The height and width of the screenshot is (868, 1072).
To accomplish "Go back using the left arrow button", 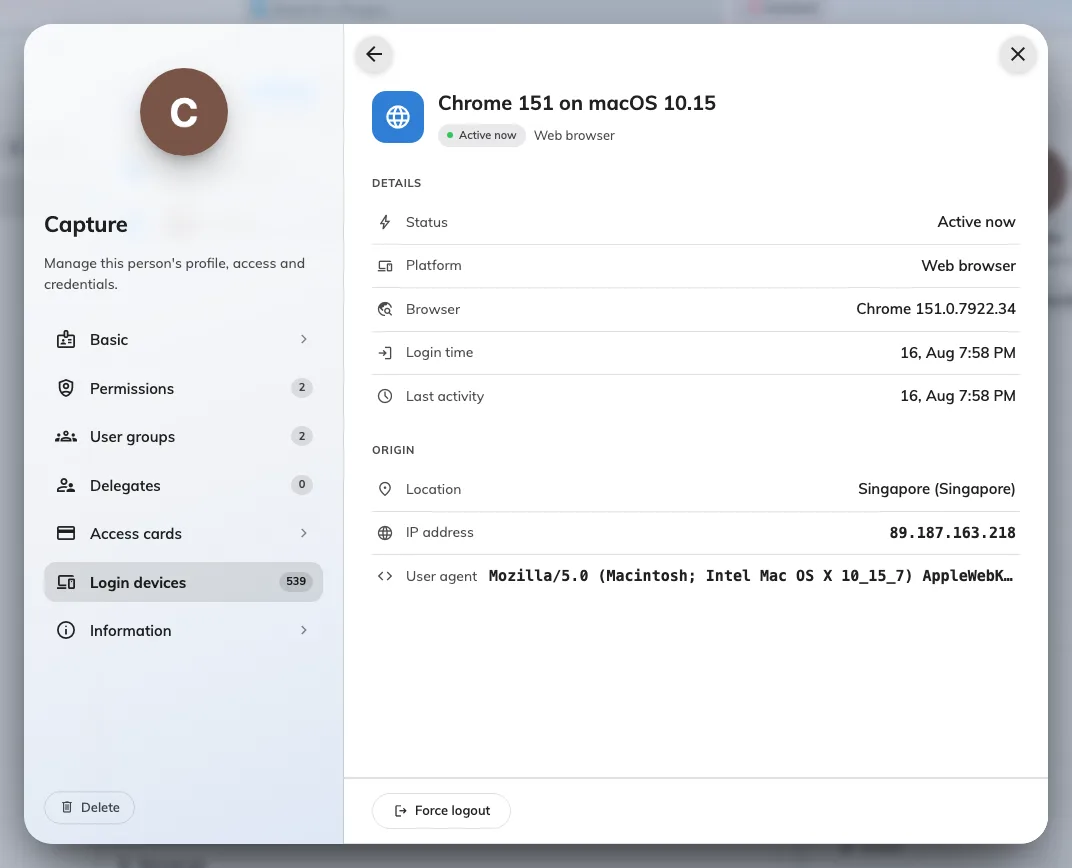I will 374,54.
